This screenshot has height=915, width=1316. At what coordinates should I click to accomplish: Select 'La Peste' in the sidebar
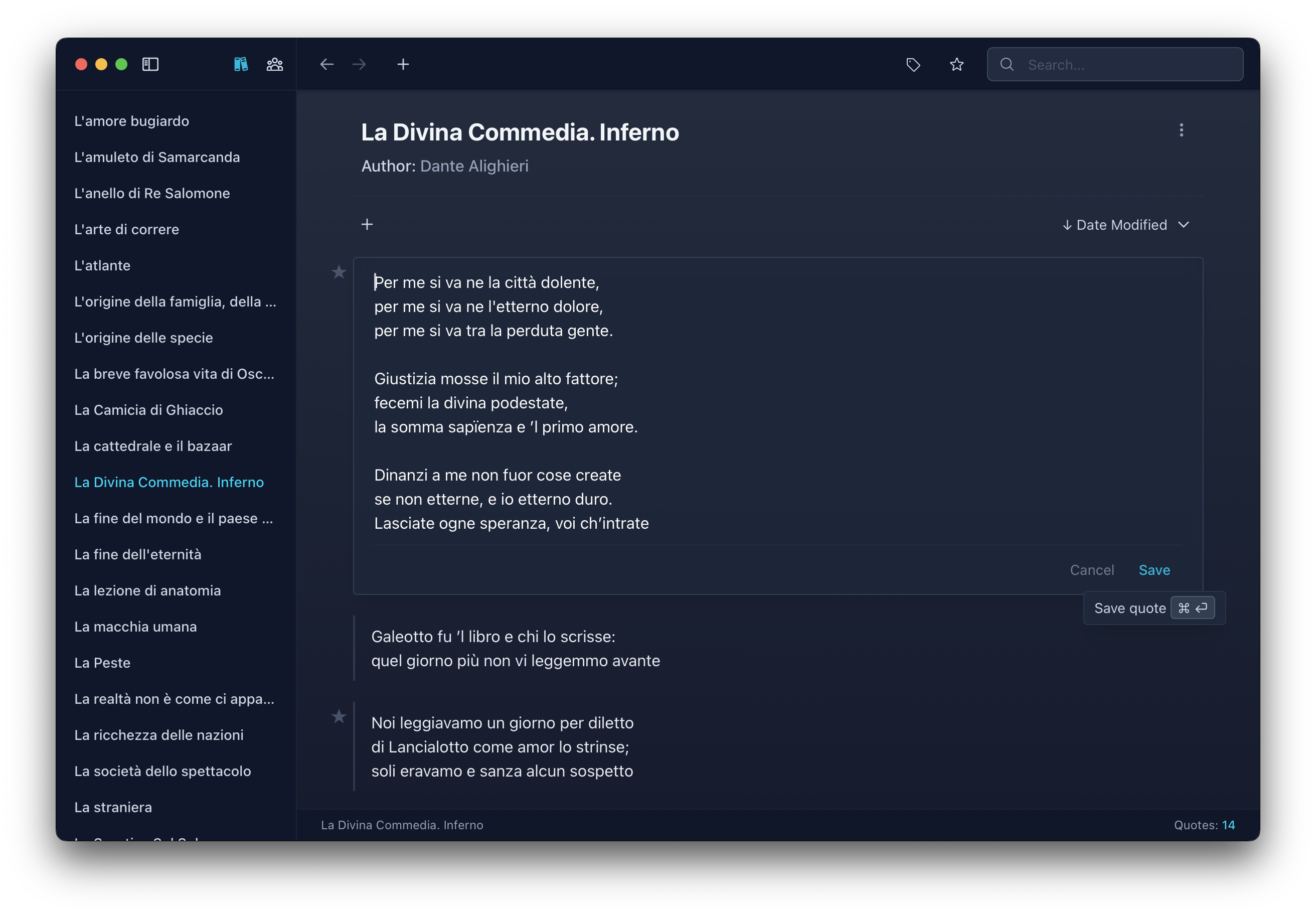103,662
